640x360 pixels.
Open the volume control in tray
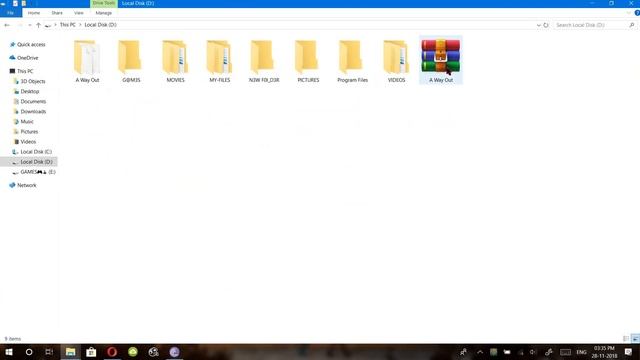pos(533,352)
